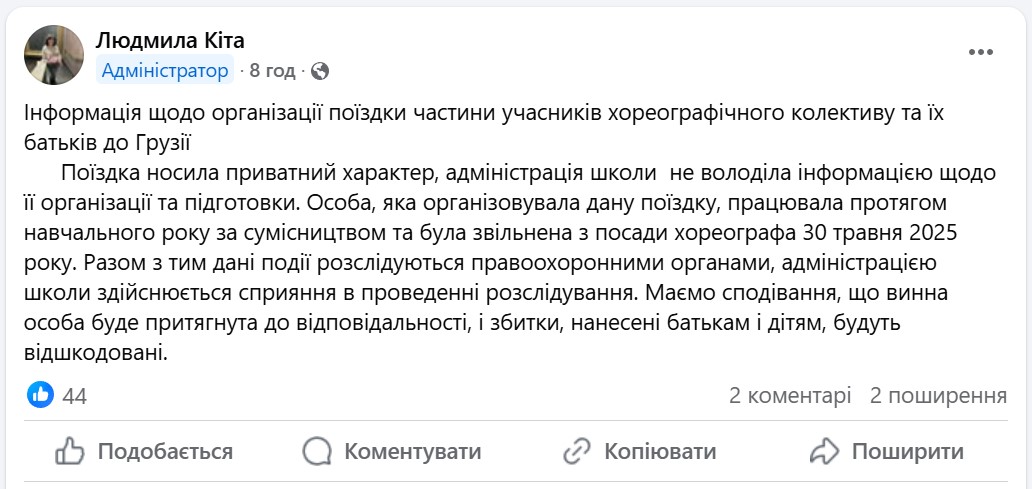The width and height of the screenshot is (1032, 489).
Task: Click the share arrow icon beside Поширити
Action: (824, 452)
